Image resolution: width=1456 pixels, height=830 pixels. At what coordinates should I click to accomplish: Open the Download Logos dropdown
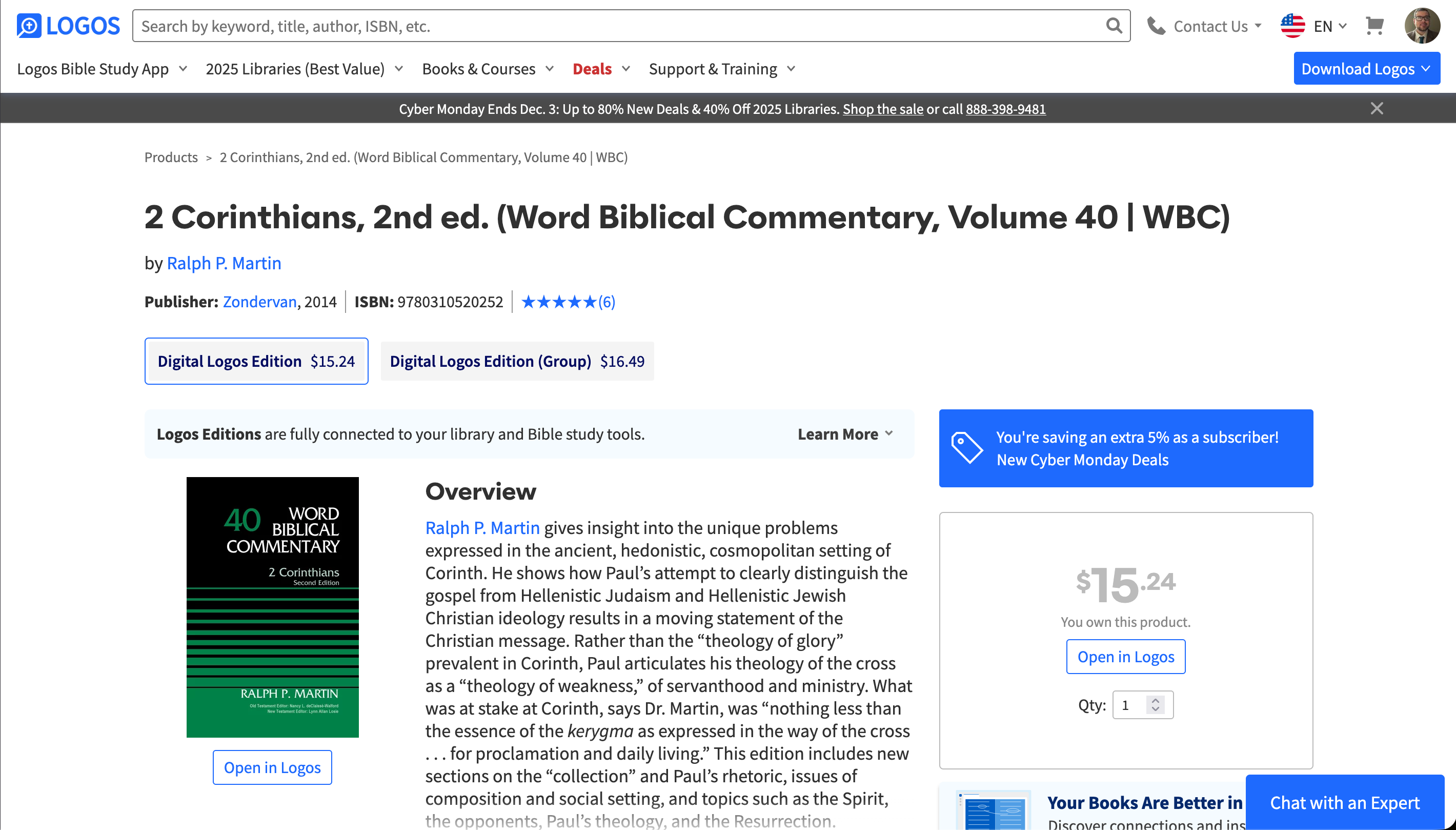click(x=1366, y=68)
